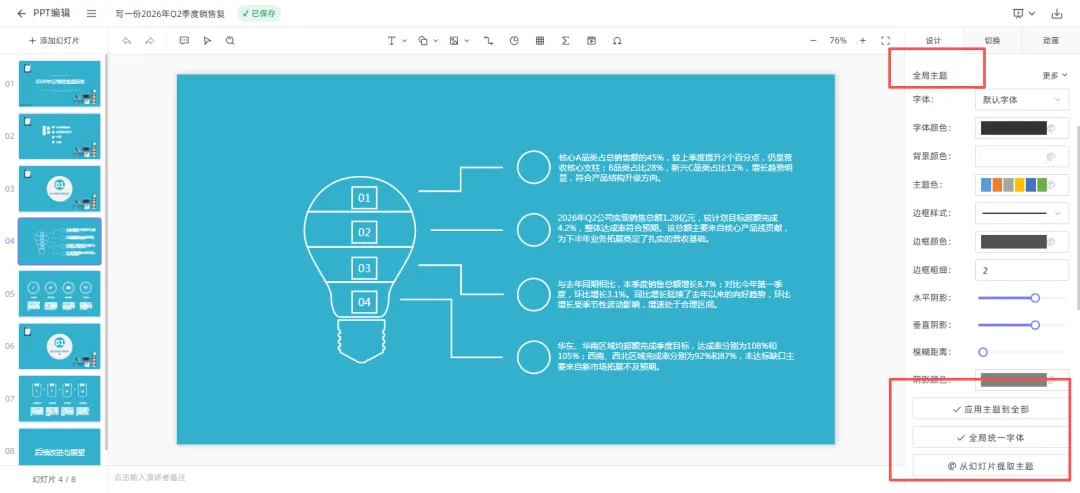Open the 边框样式 line style dropdown
Image resolution: width=1080 pixels, height=493 pixels.
click(1021, 213)
